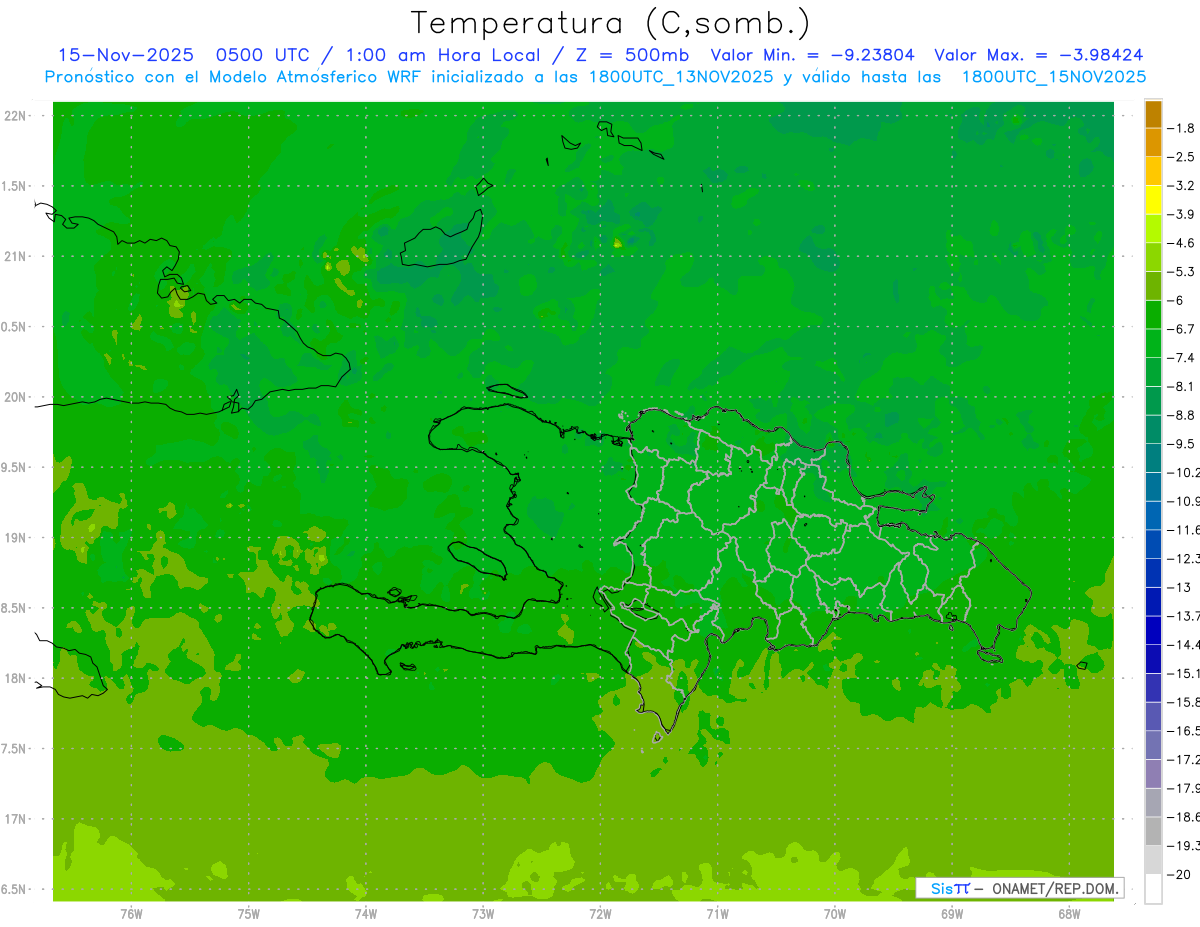Click the "72W" longitude axis label
This screenshot has width=1200, height=927.
(600, 913)
